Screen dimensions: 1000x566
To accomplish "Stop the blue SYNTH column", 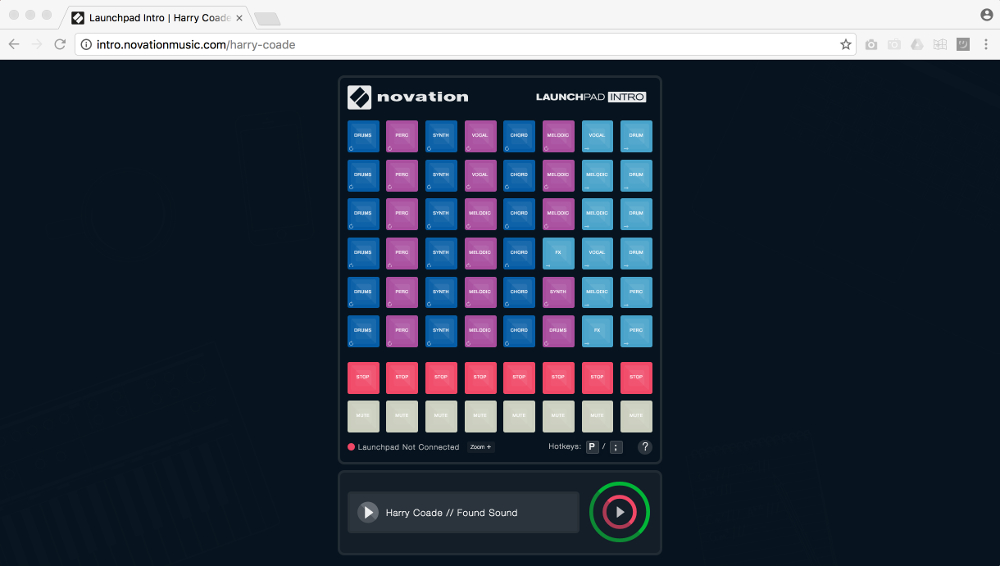I will tap(441, 378).
